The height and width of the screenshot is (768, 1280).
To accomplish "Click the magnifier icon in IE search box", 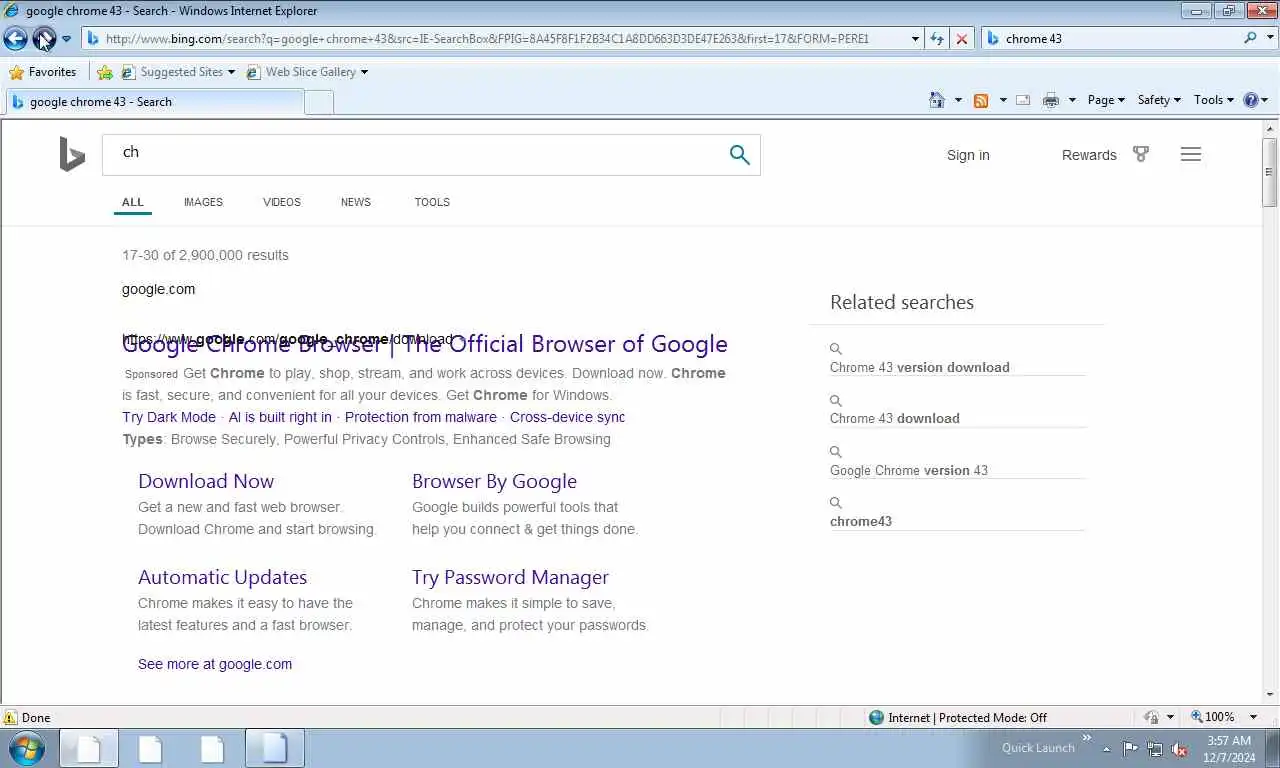I will [x=1250, y=38].
